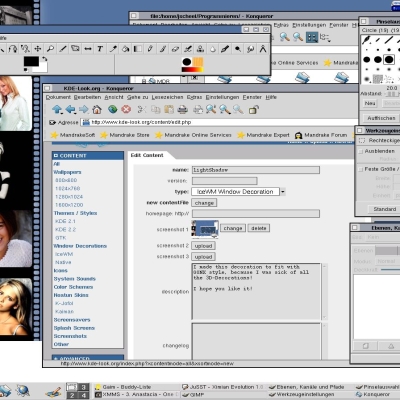Viewport: 400px width, 400px height.
Task: Select the Text tool in GIMP toolbox
Action: point(100,49)
